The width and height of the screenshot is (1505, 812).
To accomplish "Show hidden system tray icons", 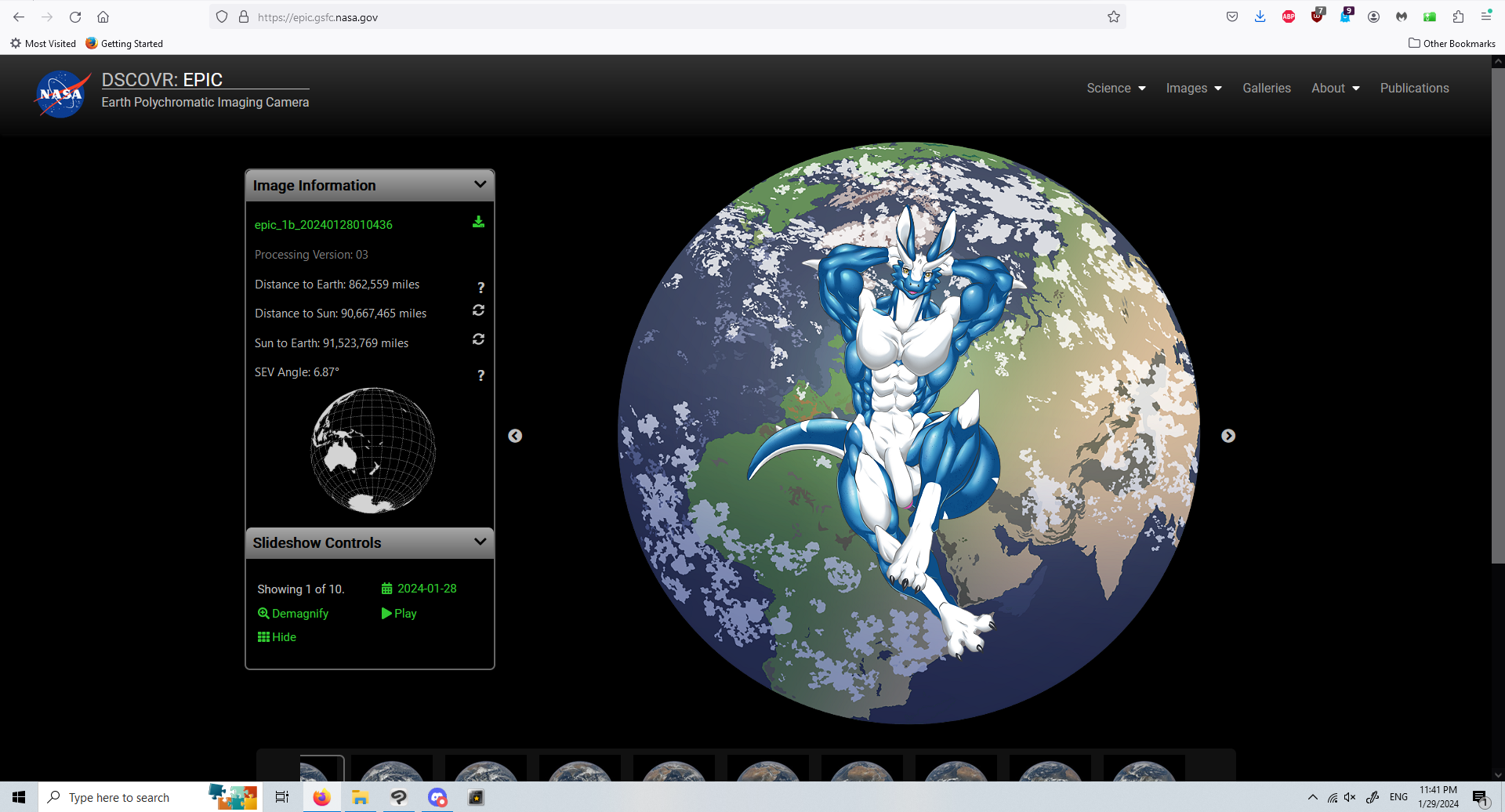I will (x=1313, y=797).
